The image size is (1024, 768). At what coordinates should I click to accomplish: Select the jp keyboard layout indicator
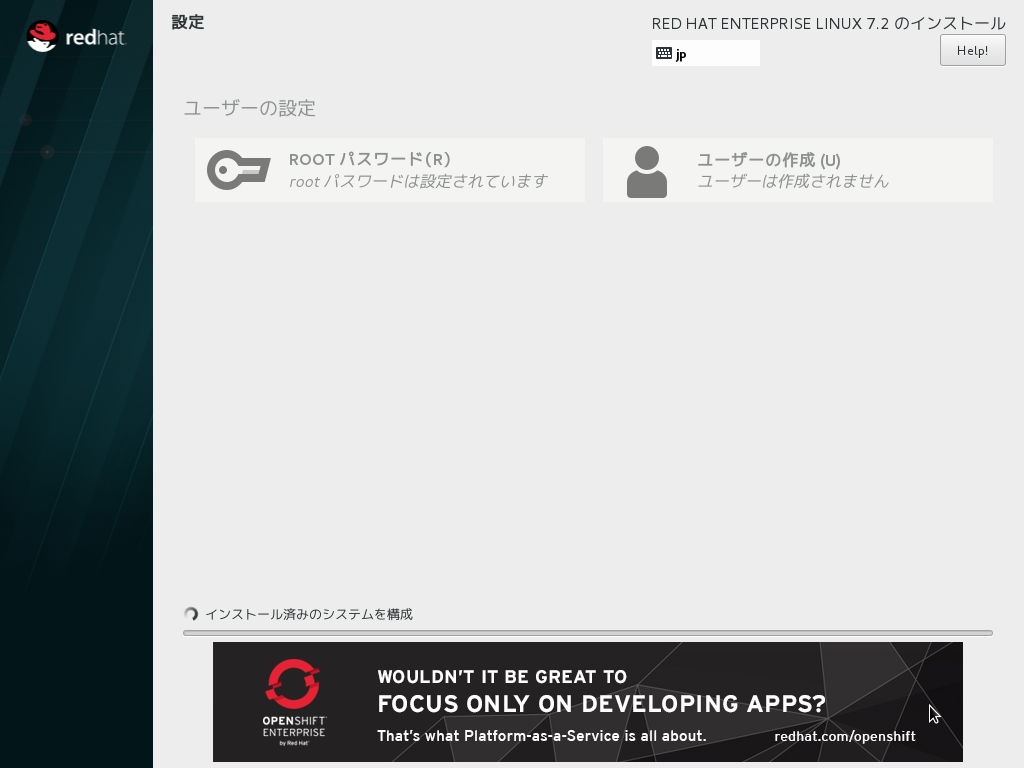pyautogui.click(x=705, y=53)
